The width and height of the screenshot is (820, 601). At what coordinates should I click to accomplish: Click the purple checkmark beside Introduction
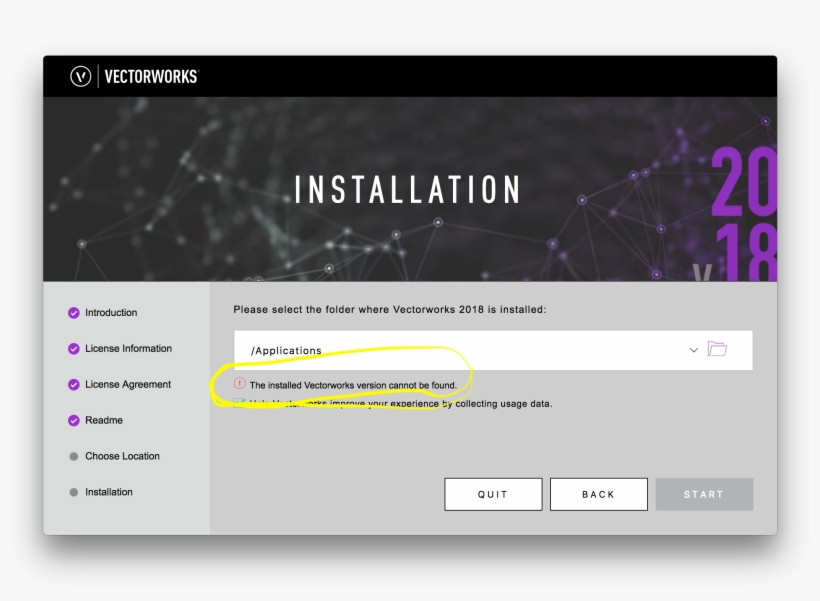click(x=74, y=313)
